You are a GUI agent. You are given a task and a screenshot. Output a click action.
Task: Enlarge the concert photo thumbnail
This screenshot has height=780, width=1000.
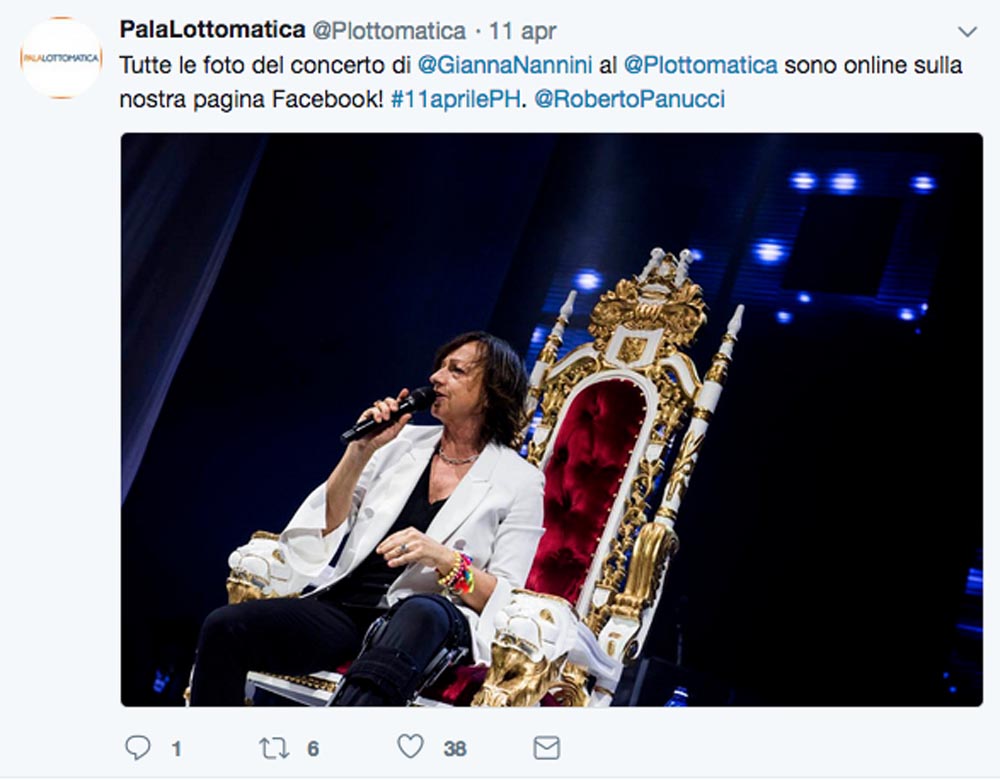pos(552,420)
